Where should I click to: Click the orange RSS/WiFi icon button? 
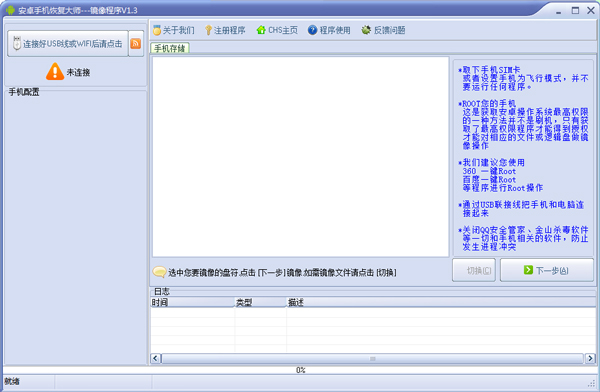pos(136,44)
